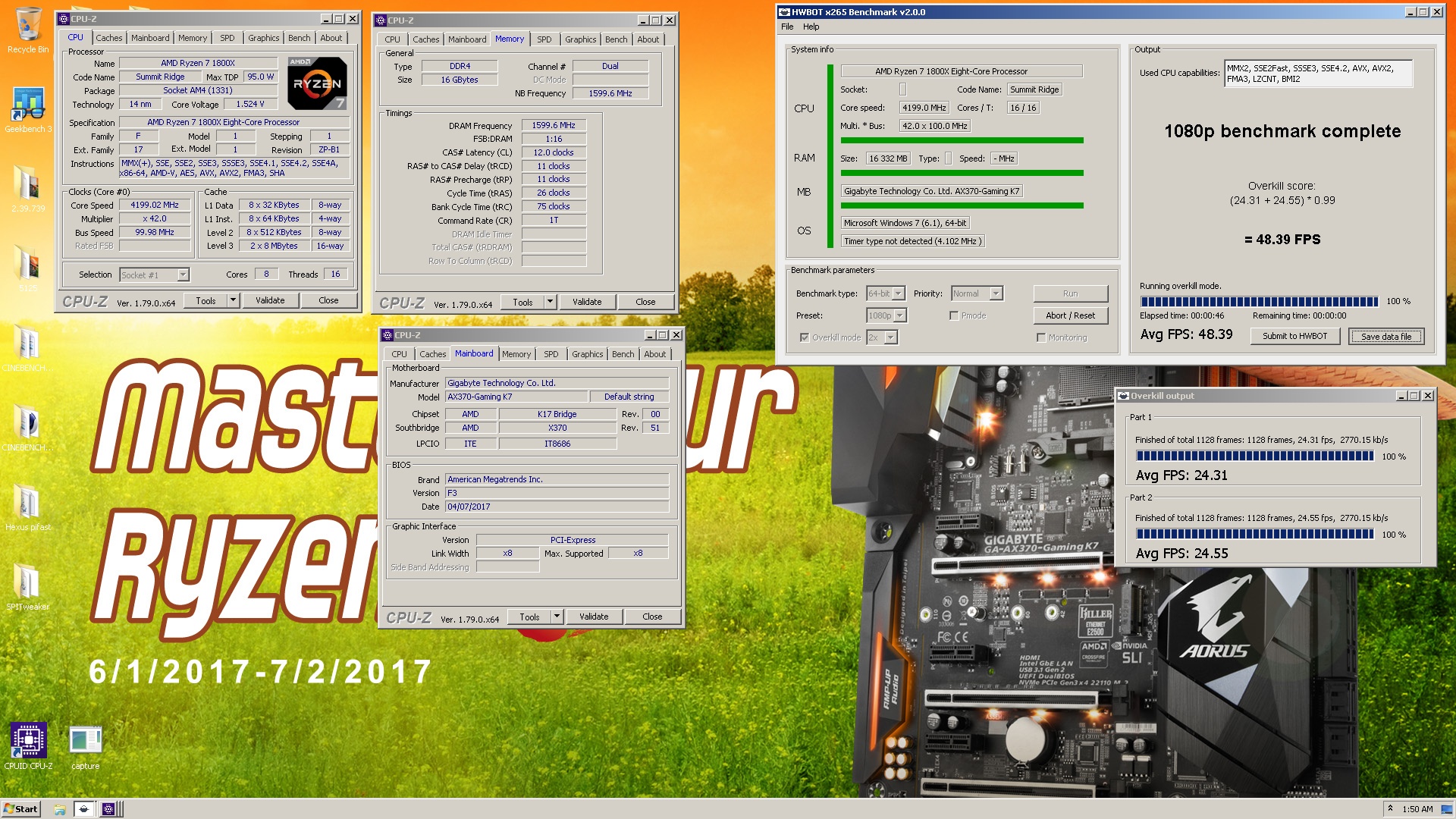
Task: Click the Ryzen 7 logo in CPU-Z CPU tab
Action: pos(317,83)
